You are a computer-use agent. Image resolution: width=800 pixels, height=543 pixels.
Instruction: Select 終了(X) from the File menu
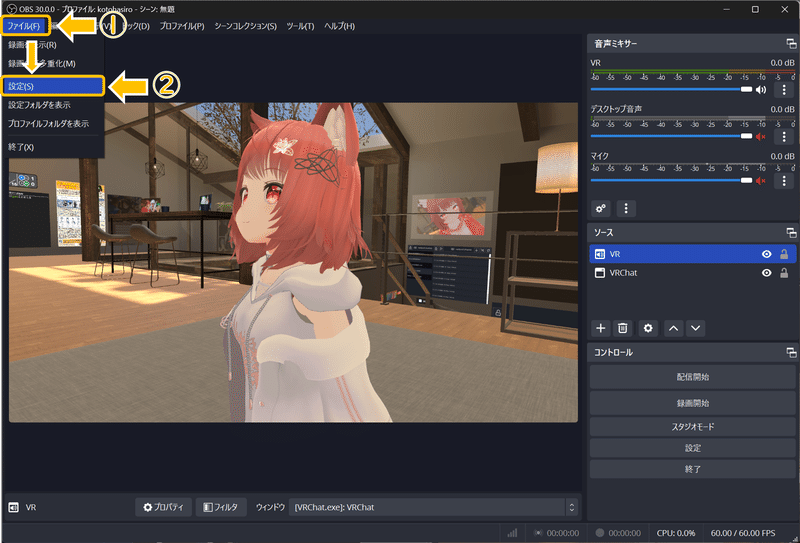pos(21,147)
